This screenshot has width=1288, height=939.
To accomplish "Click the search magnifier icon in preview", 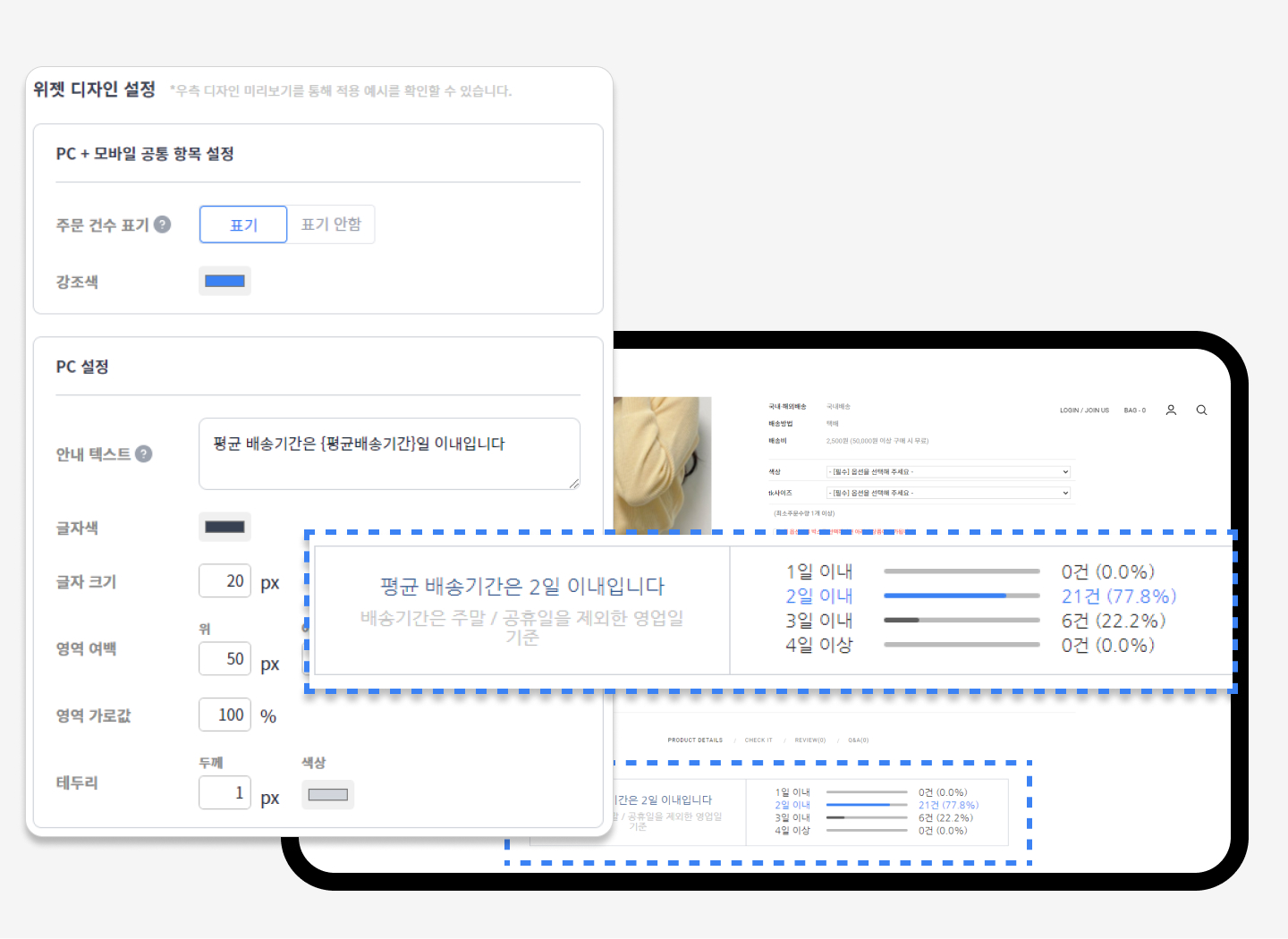I will click(1201, 410).
